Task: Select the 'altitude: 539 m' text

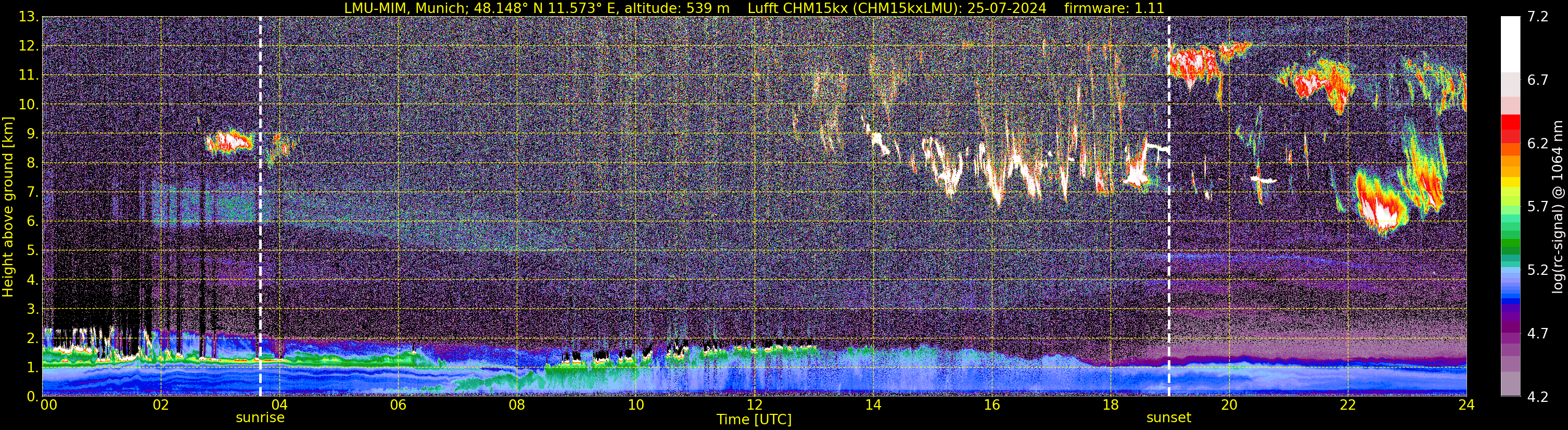Action: [677, 8]
